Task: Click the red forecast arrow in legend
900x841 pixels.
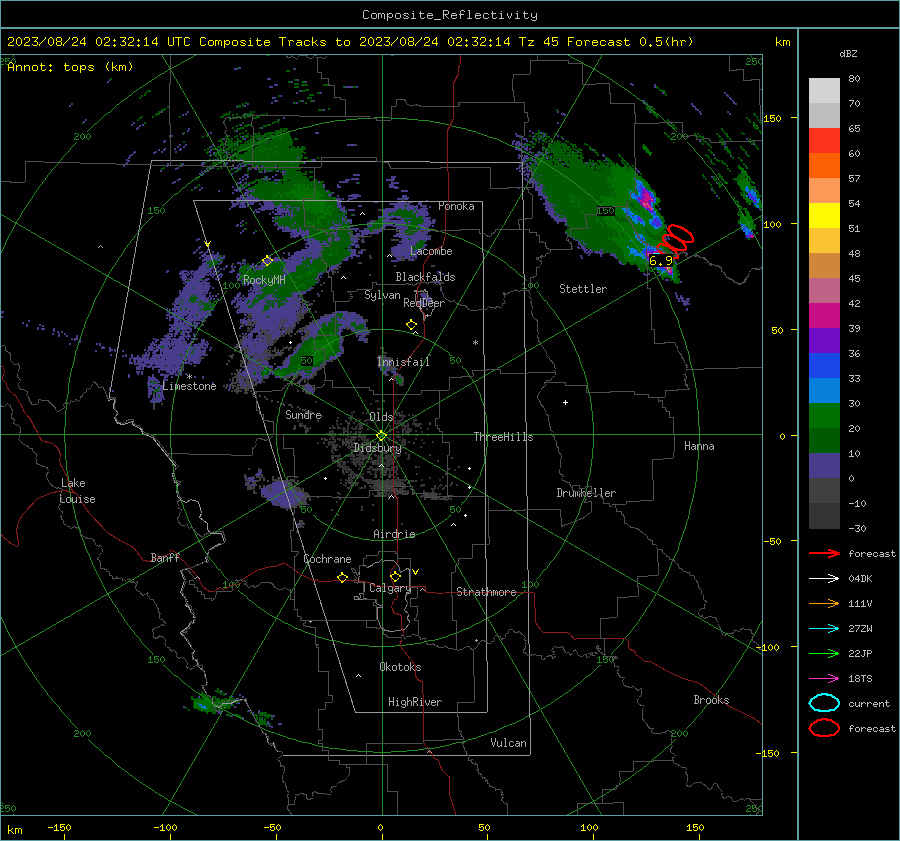Action: (824, 553)
